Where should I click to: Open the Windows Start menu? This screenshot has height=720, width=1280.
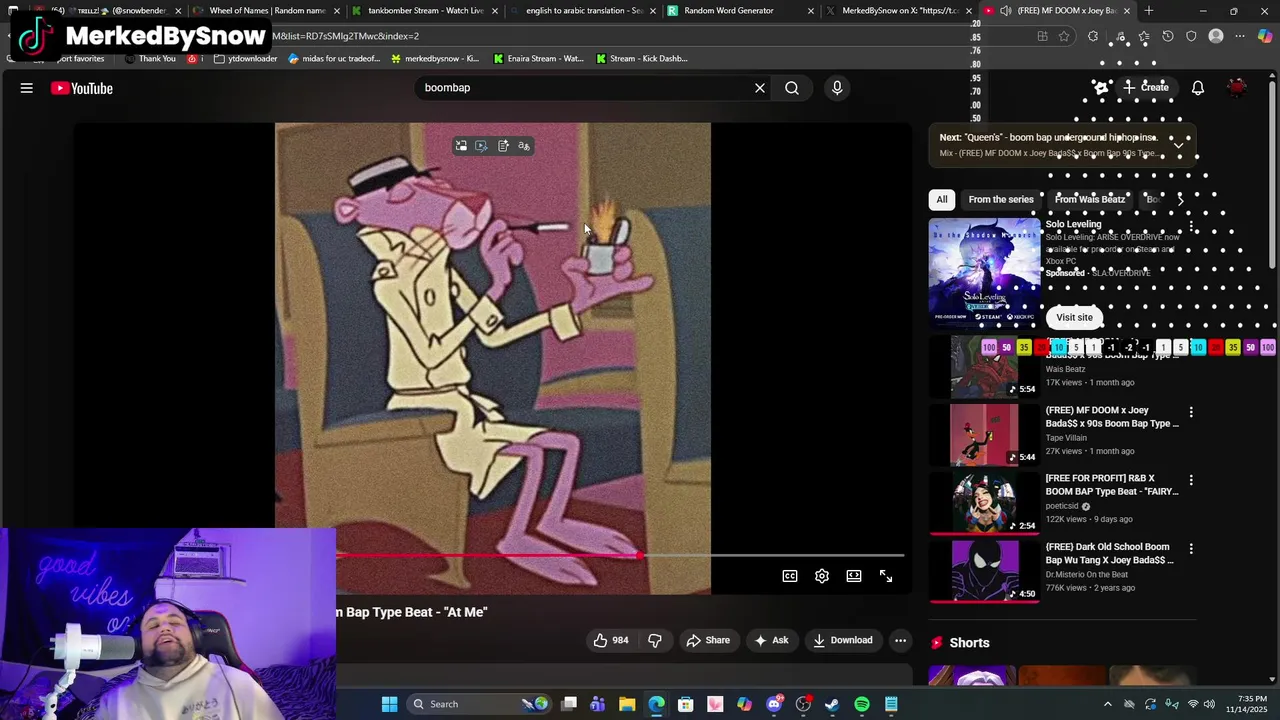[x=389, y=704]
